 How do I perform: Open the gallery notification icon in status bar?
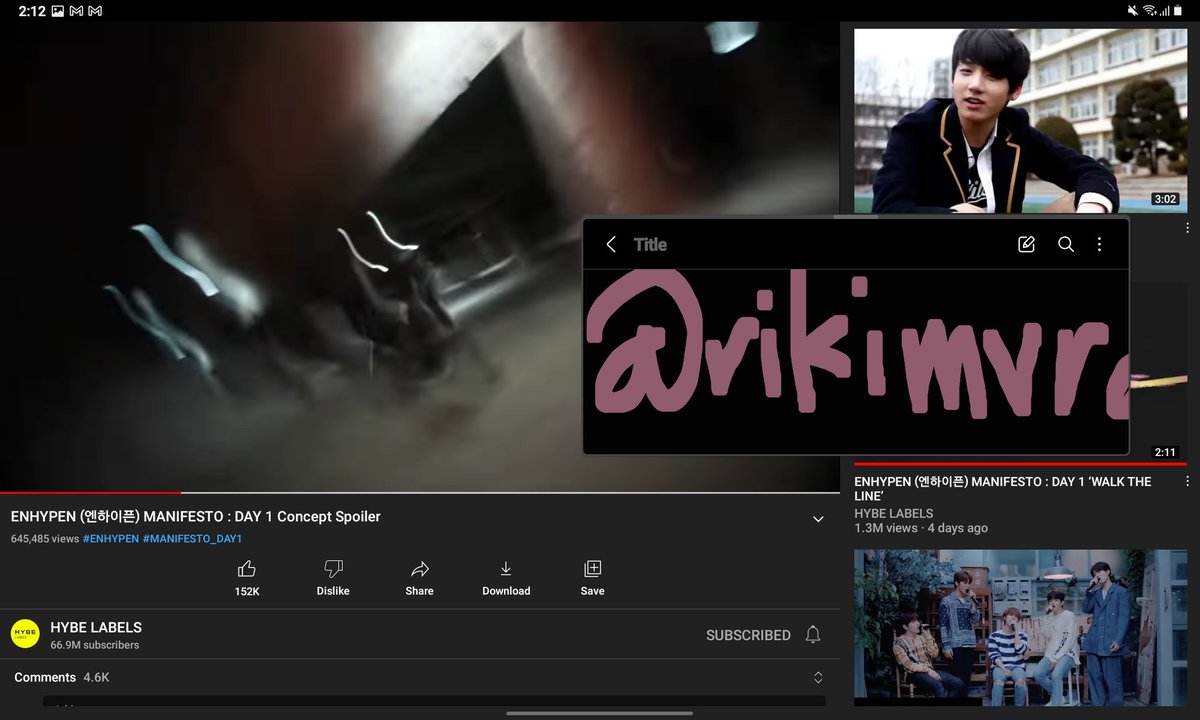[x=57, y=10]
